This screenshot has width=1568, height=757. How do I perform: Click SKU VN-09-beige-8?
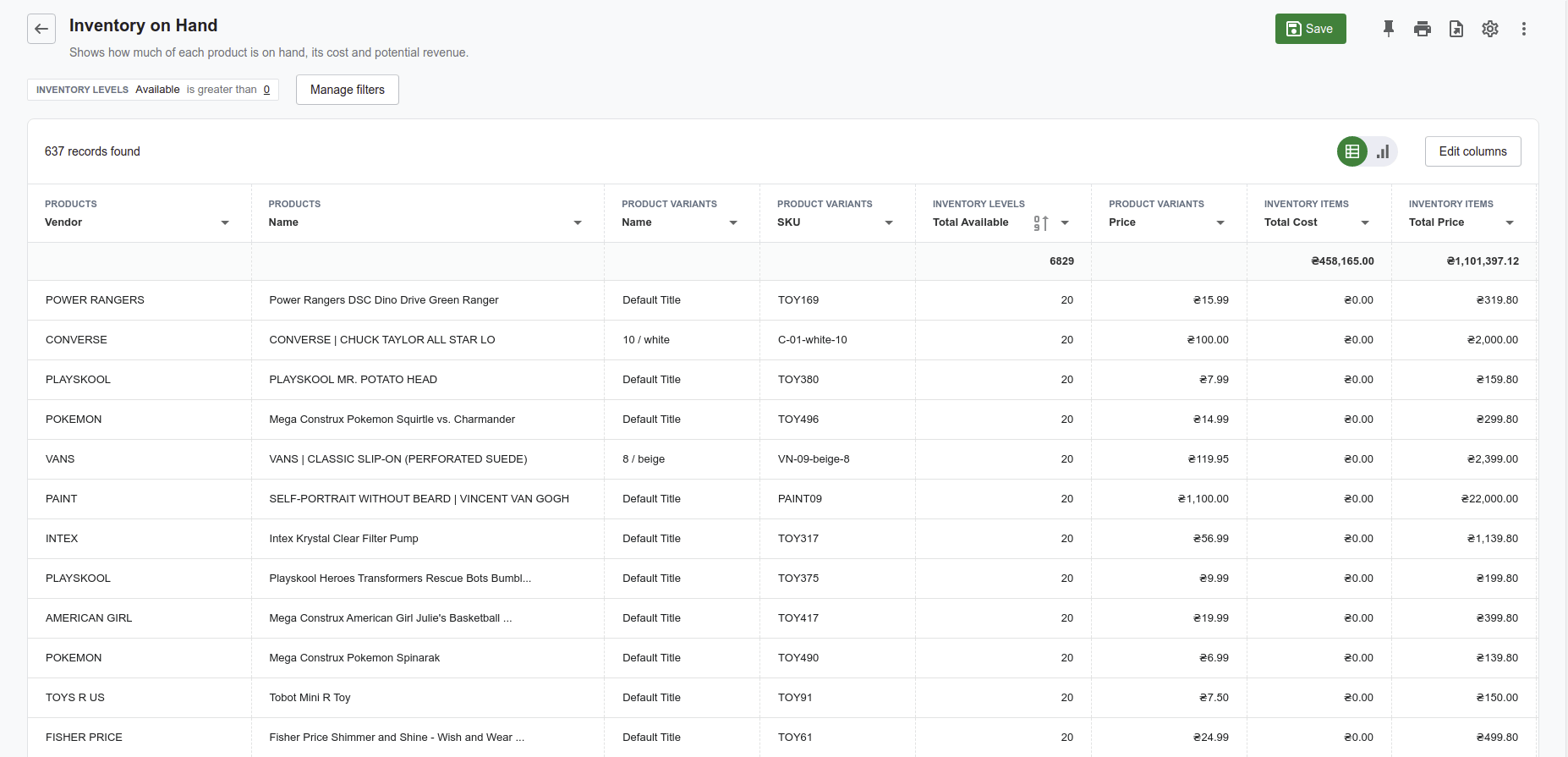[x=814, y=459]
